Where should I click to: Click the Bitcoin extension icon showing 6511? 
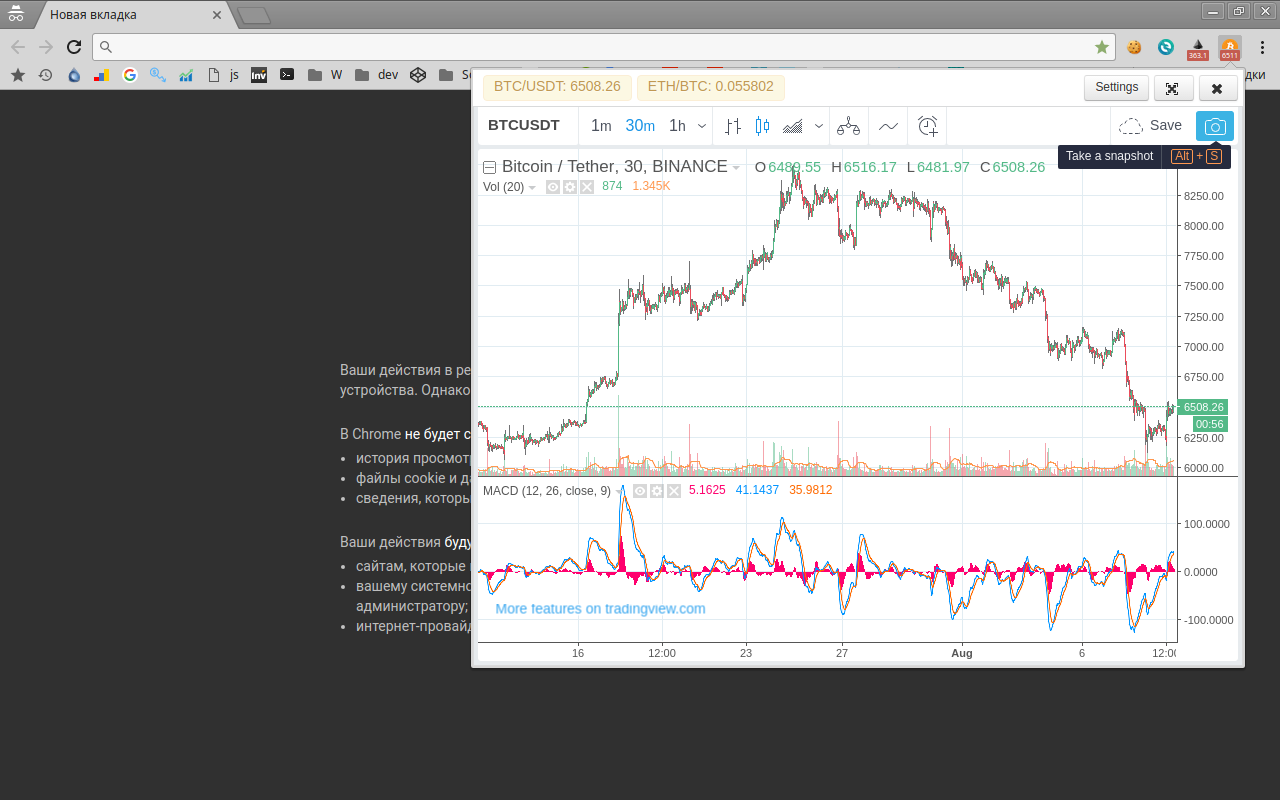tap(1230, 48)
